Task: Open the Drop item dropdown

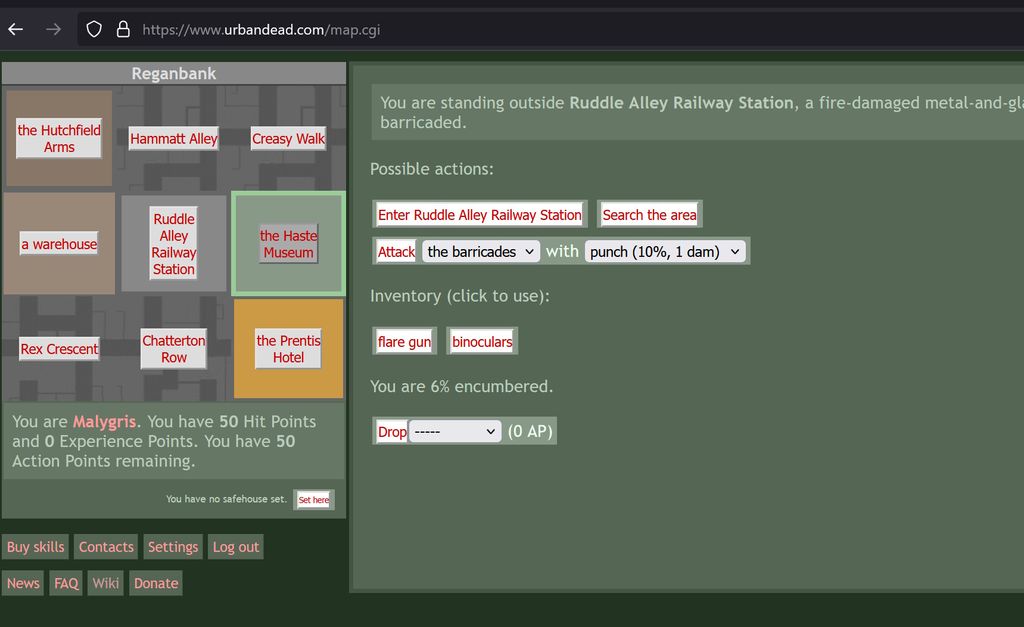Action: pyautogui.click(x=455, y=431)
